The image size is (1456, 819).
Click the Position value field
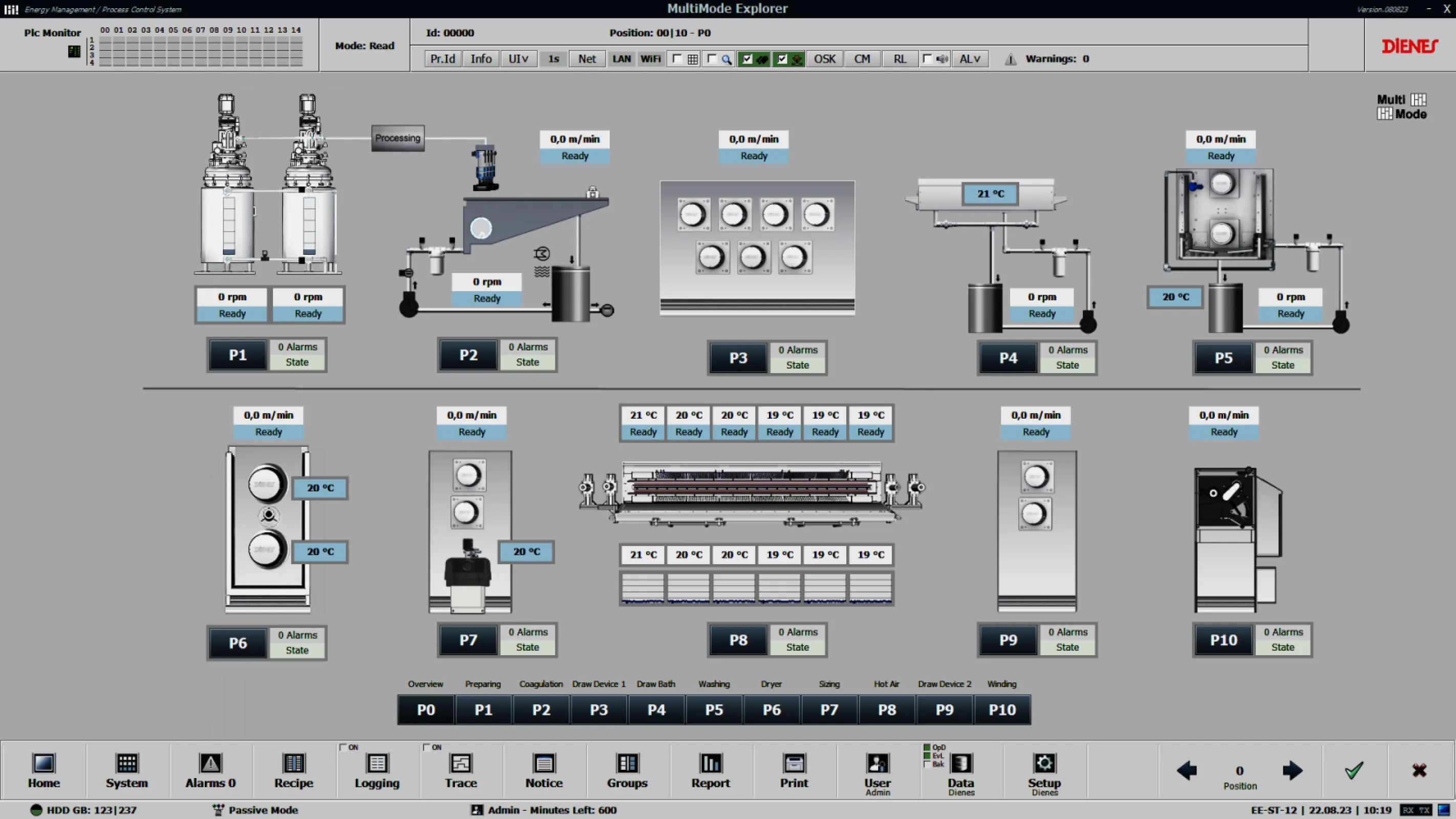pos(1239,771)
